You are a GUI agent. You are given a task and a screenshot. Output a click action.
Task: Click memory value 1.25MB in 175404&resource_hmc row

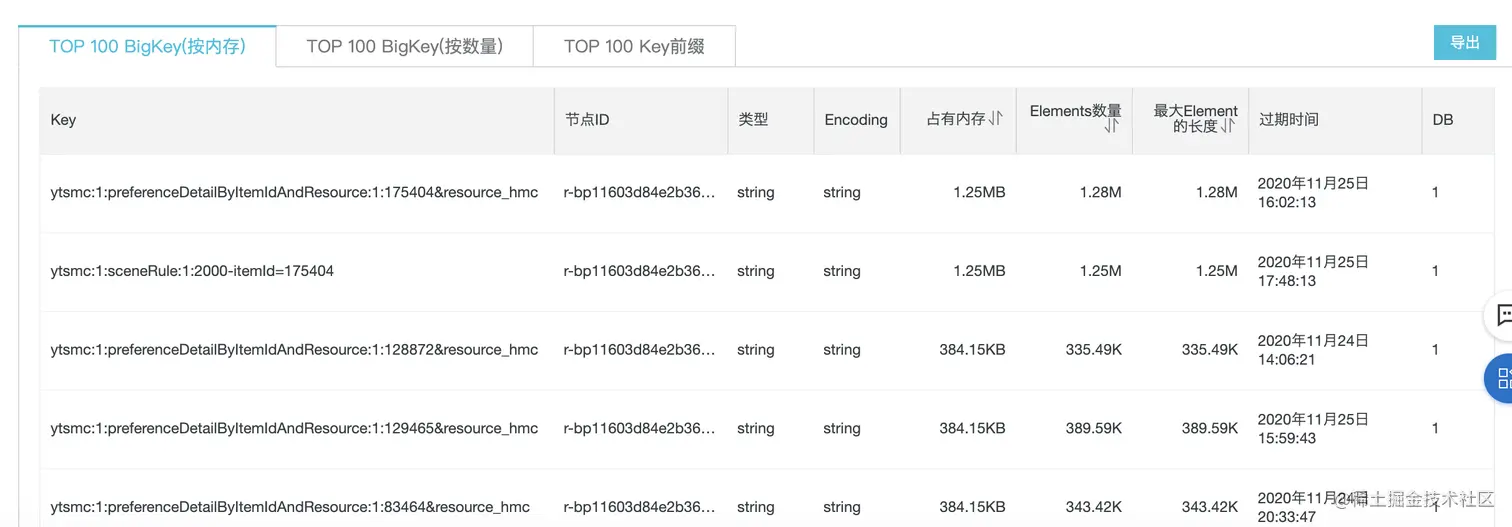pyautogui.click(x=979, y=192)
